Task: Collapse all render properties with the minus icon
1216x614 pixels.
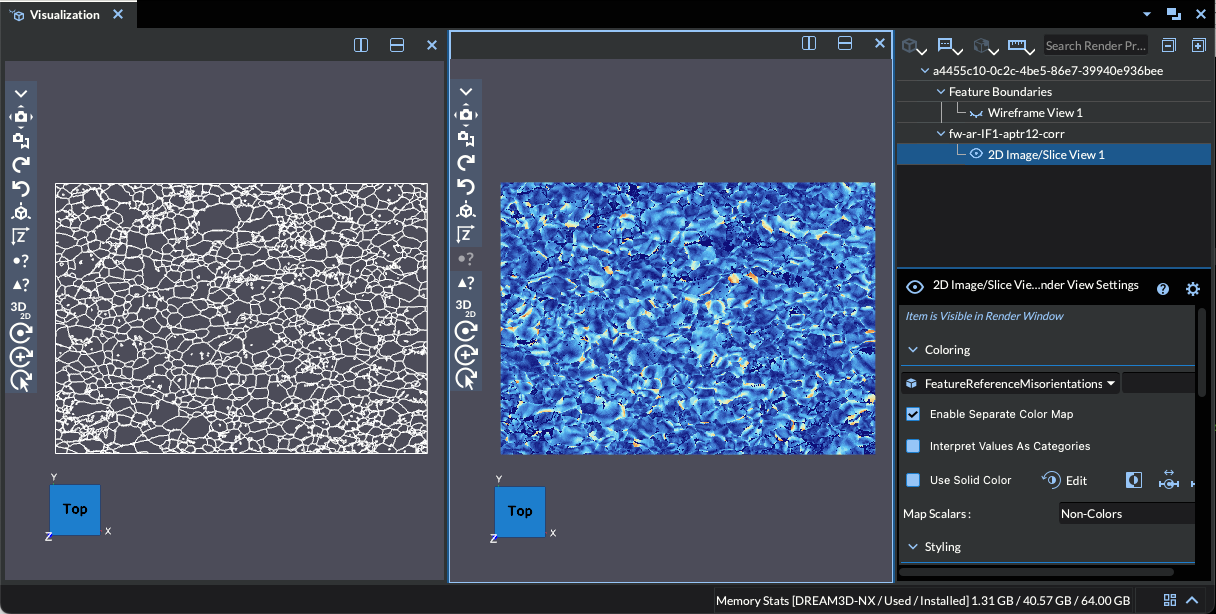Action: click(x=1168, y=45)
